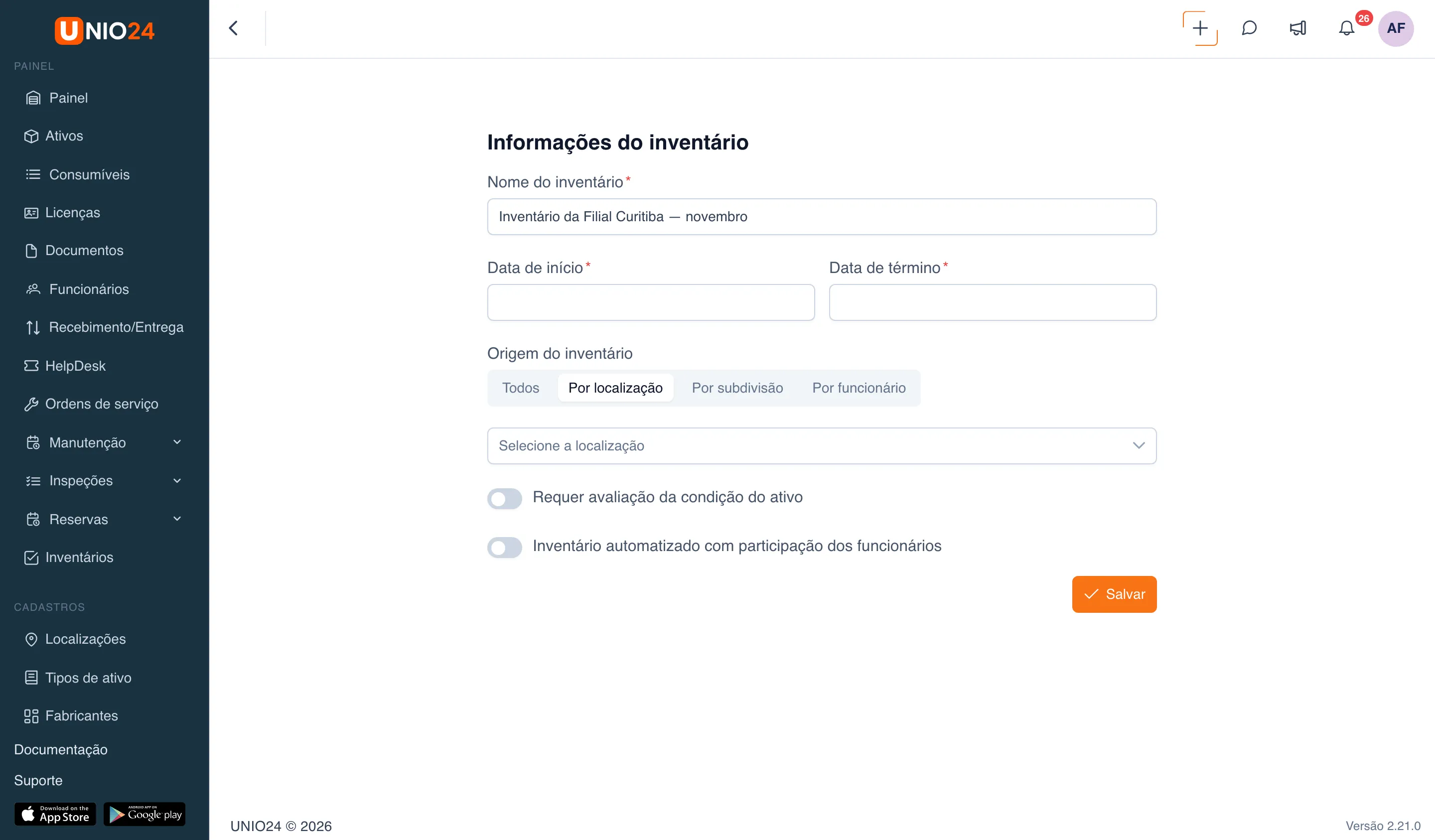The height and width of the screenshot is (840, 1435).
Task: Click the Salvar button
Action: [1115, 594]
